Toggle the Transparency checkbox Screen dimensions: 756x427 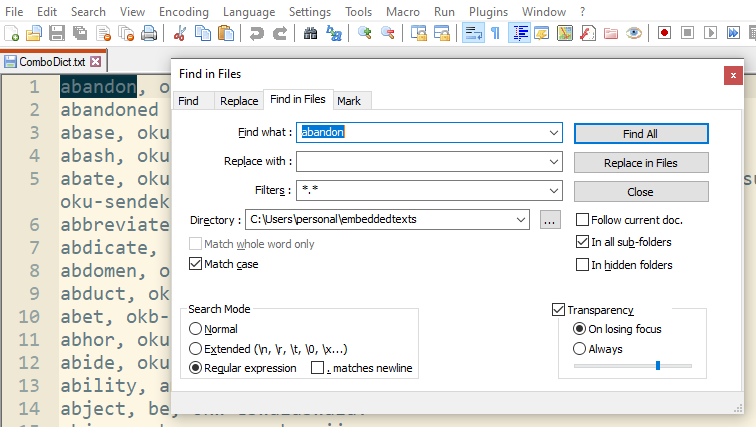tap(558, 310)
